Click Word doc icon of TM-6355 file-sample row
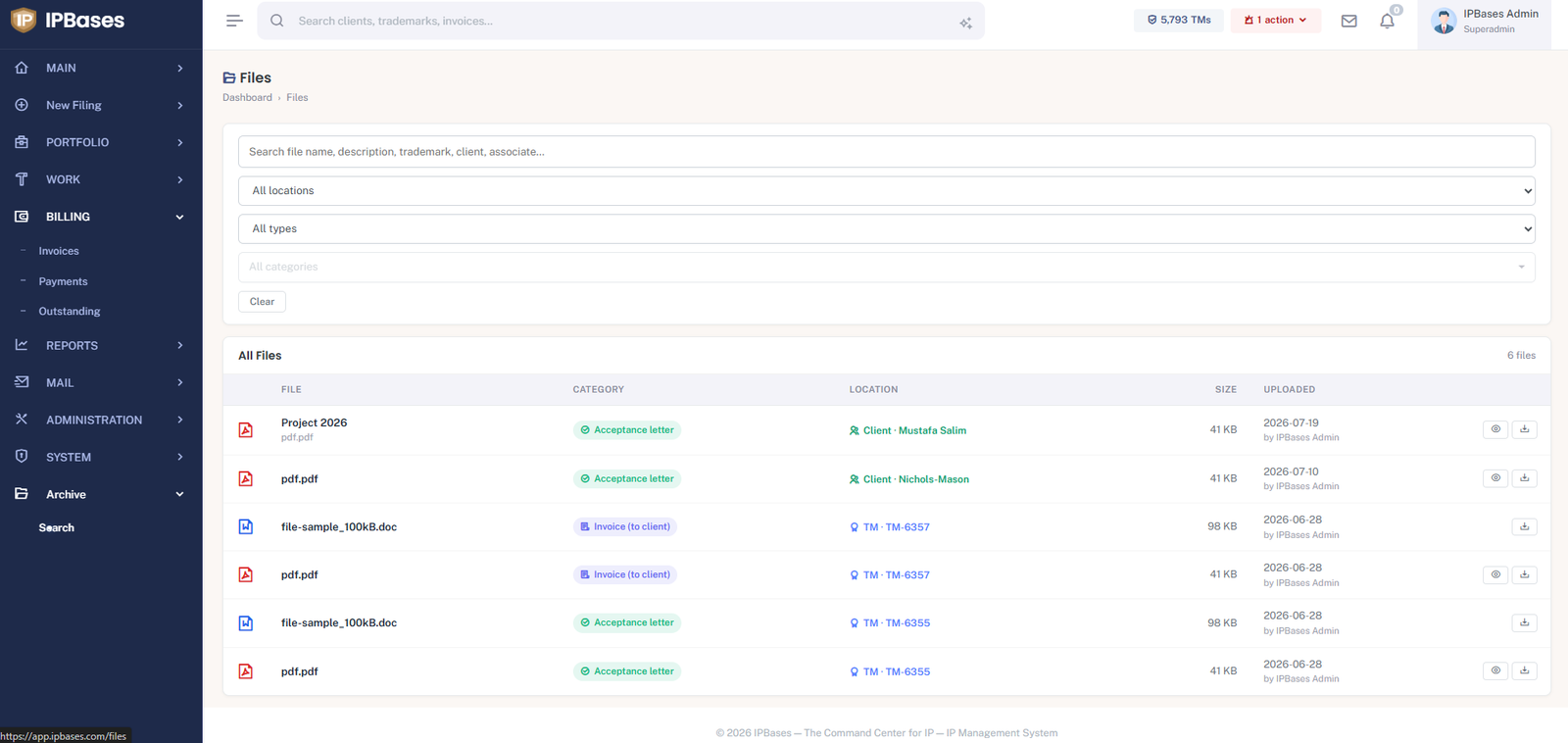 [x=246, y=622]
